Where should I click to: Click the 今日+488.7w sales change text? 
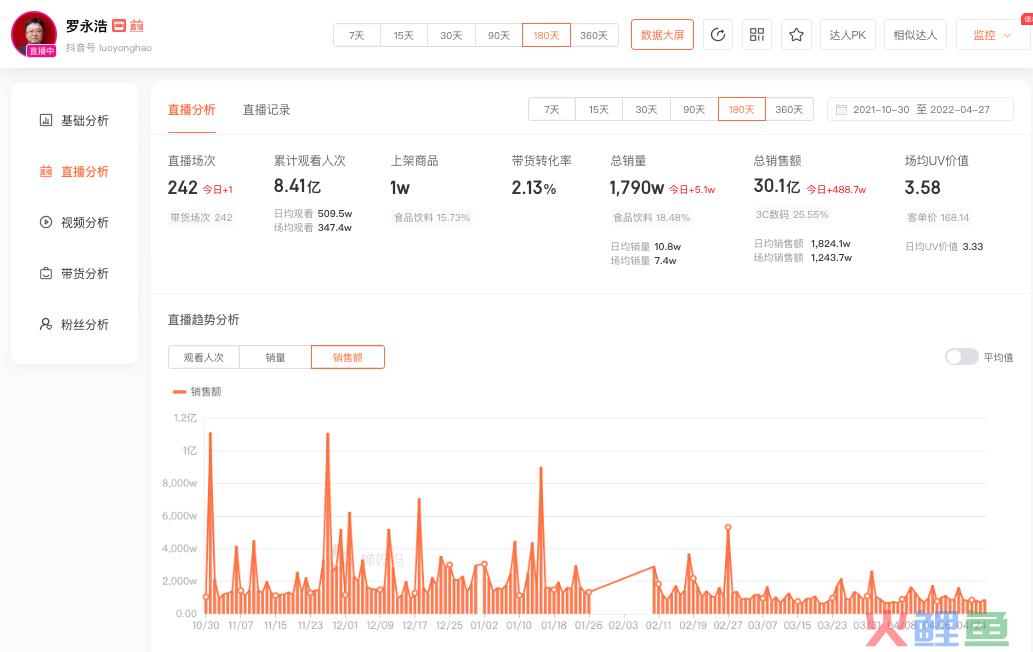point(837,189)
